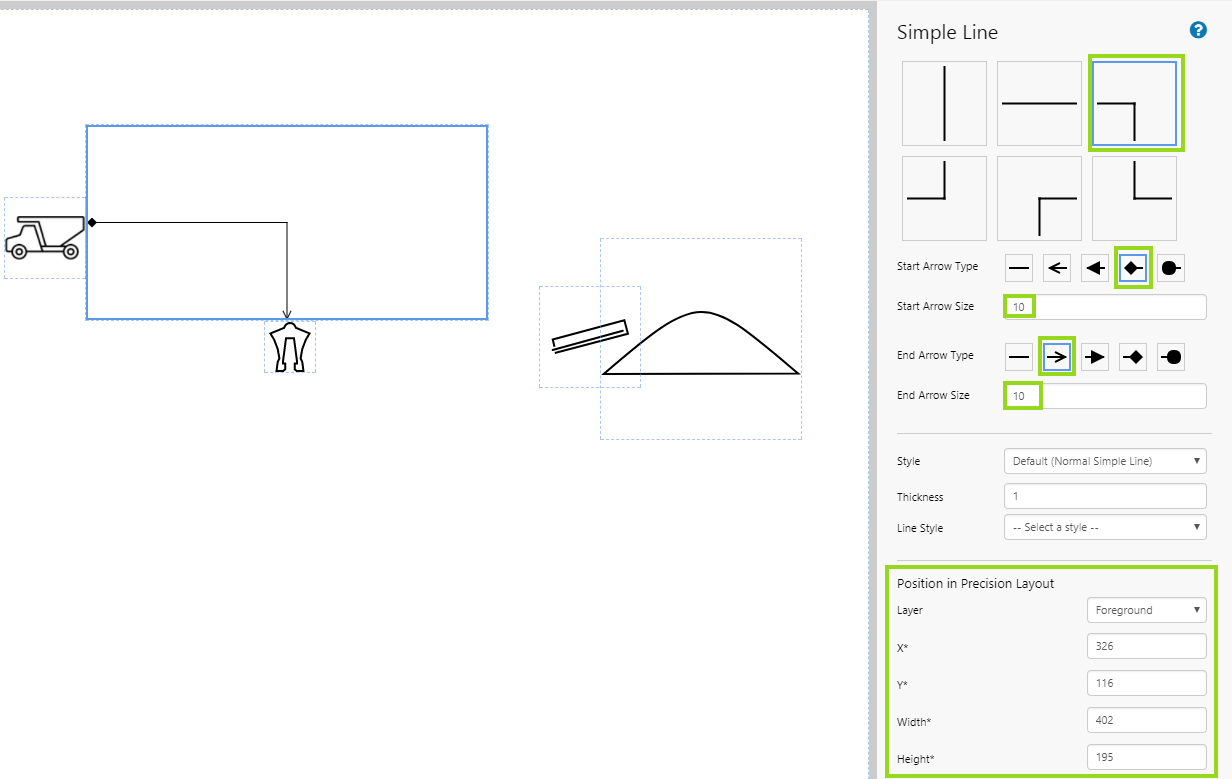1232x779 pixels.
Task: Choose the bottom-right corner line shape
Action: pos(944,198)
